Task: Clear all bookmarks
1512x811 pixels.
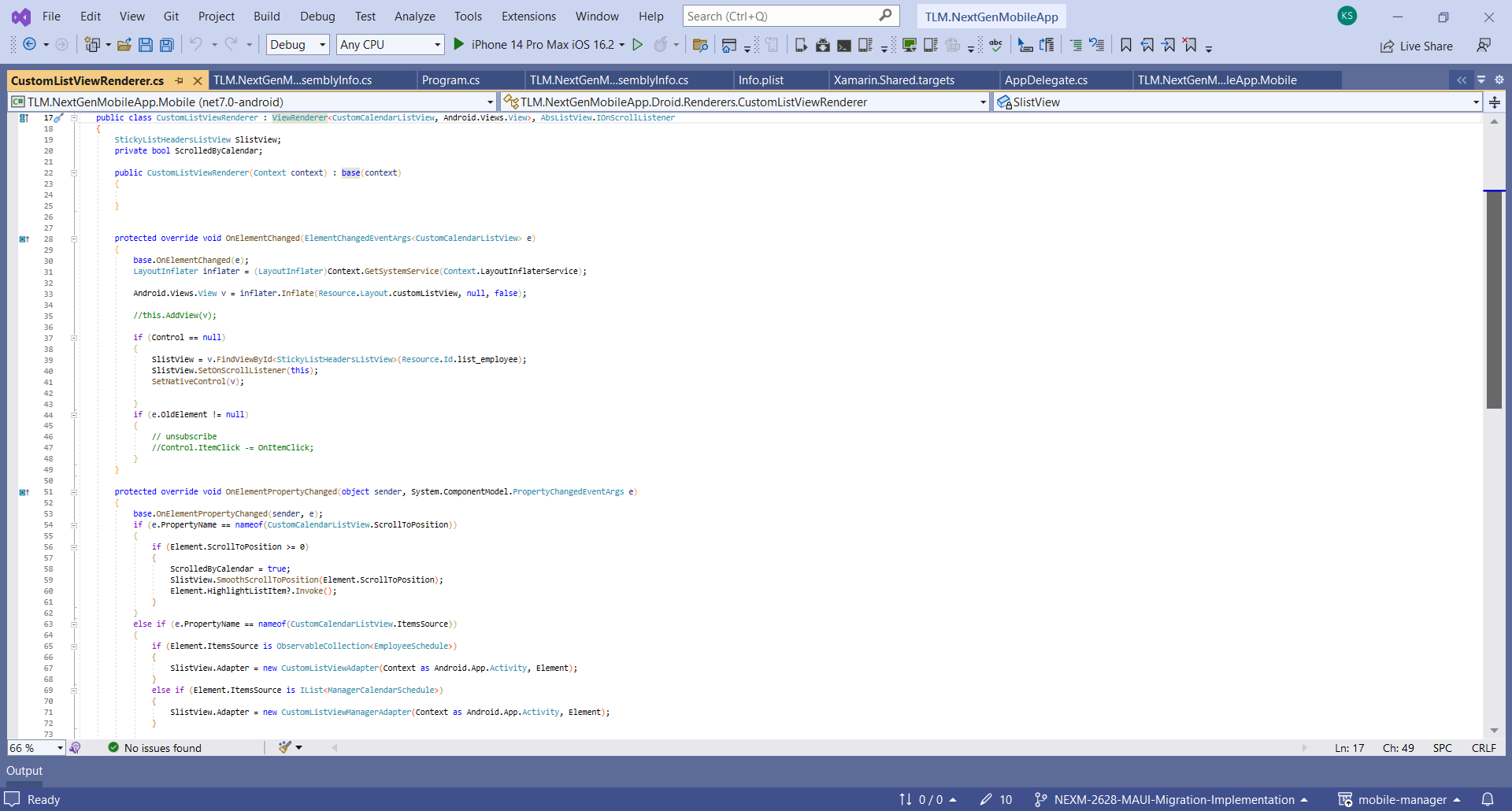Action: (x=1190, y=45)
